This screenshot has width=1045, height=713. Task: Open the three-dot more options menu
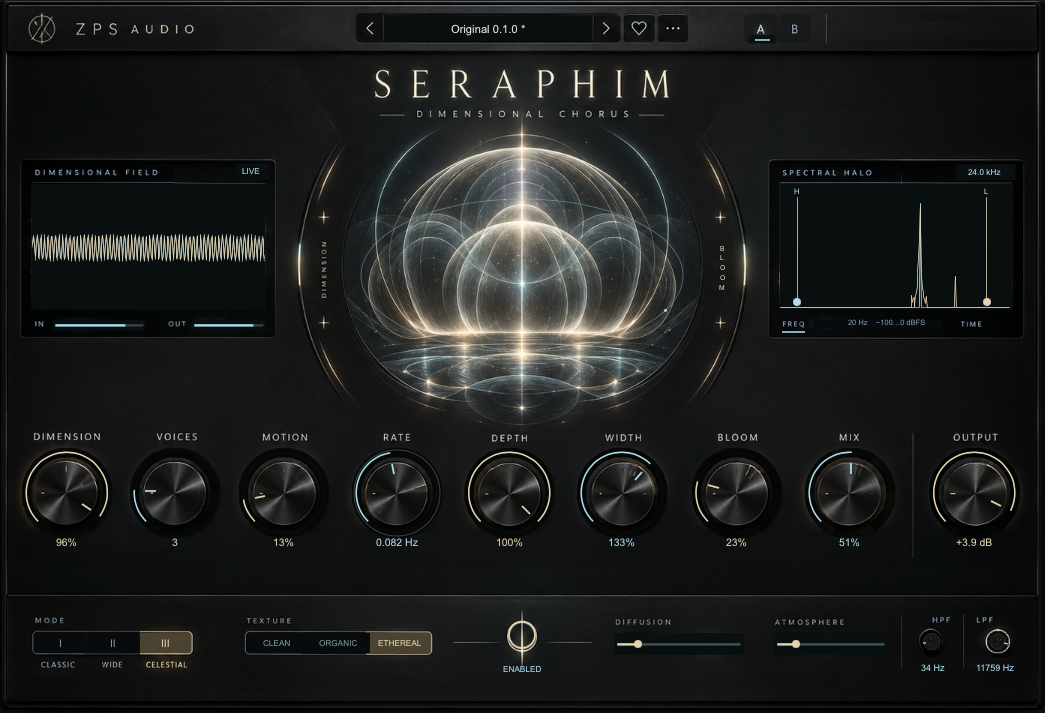click(x=673, y=29)
